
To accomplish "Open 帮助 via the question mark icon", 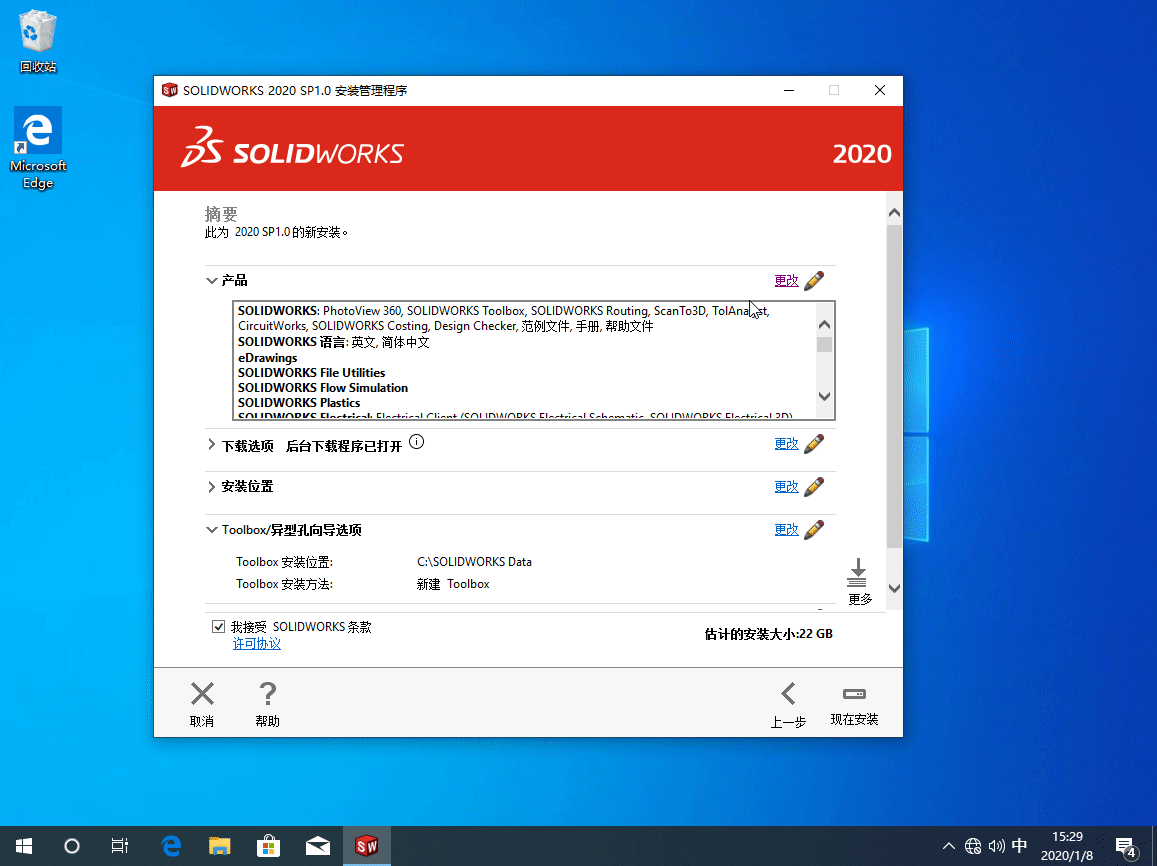I will coord(267,694).
